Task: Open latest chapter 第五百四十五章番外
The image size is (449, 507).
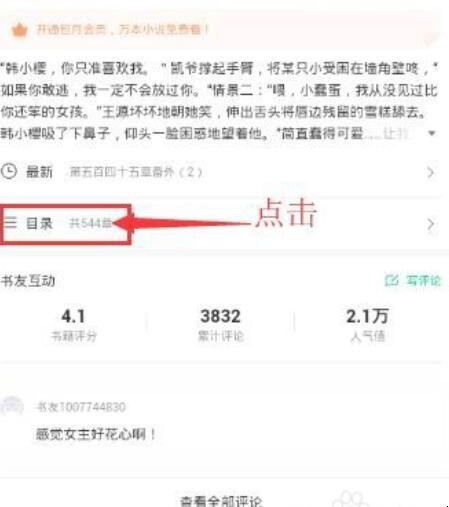Action: tap(136, 172)
